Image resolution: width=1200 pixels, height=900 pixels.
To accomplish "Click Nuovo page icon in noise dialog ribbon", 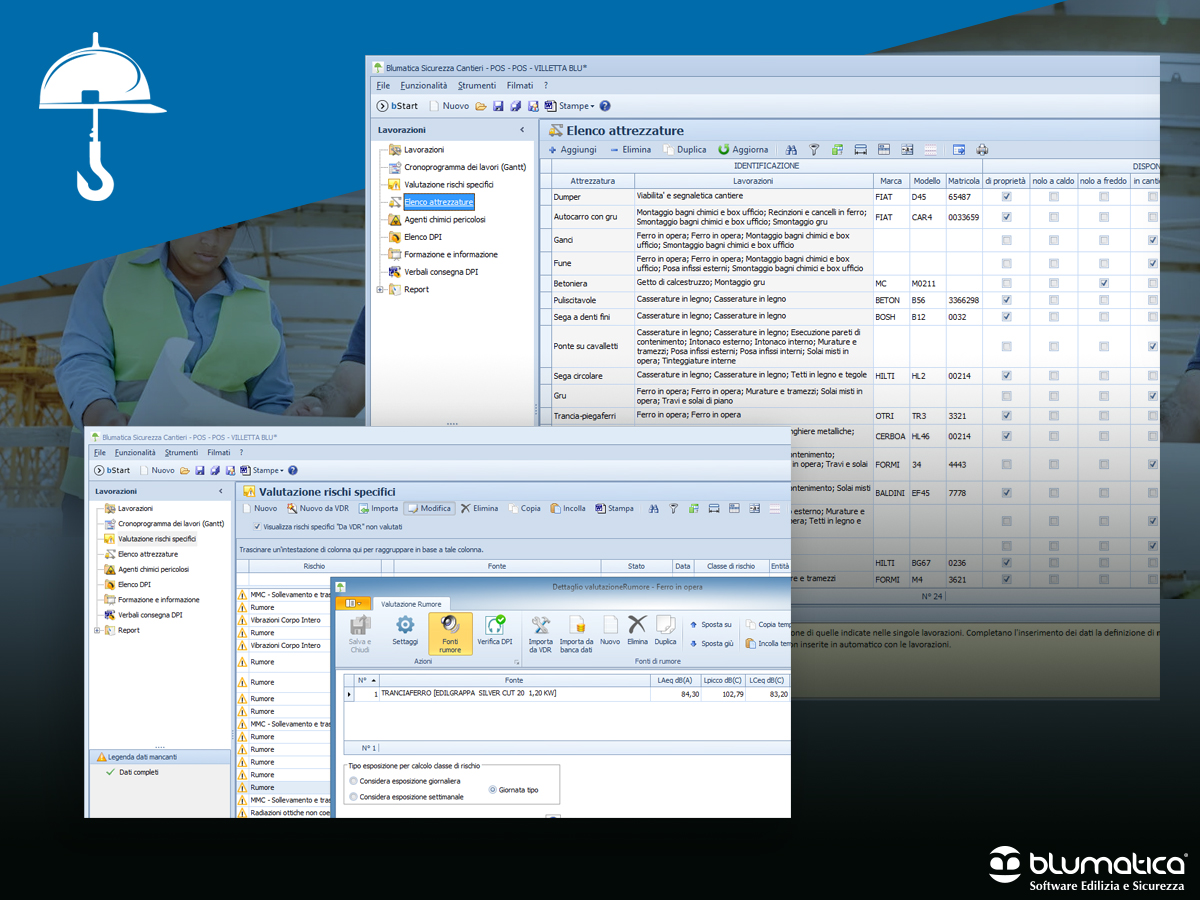I will click(x=610, y=624).
